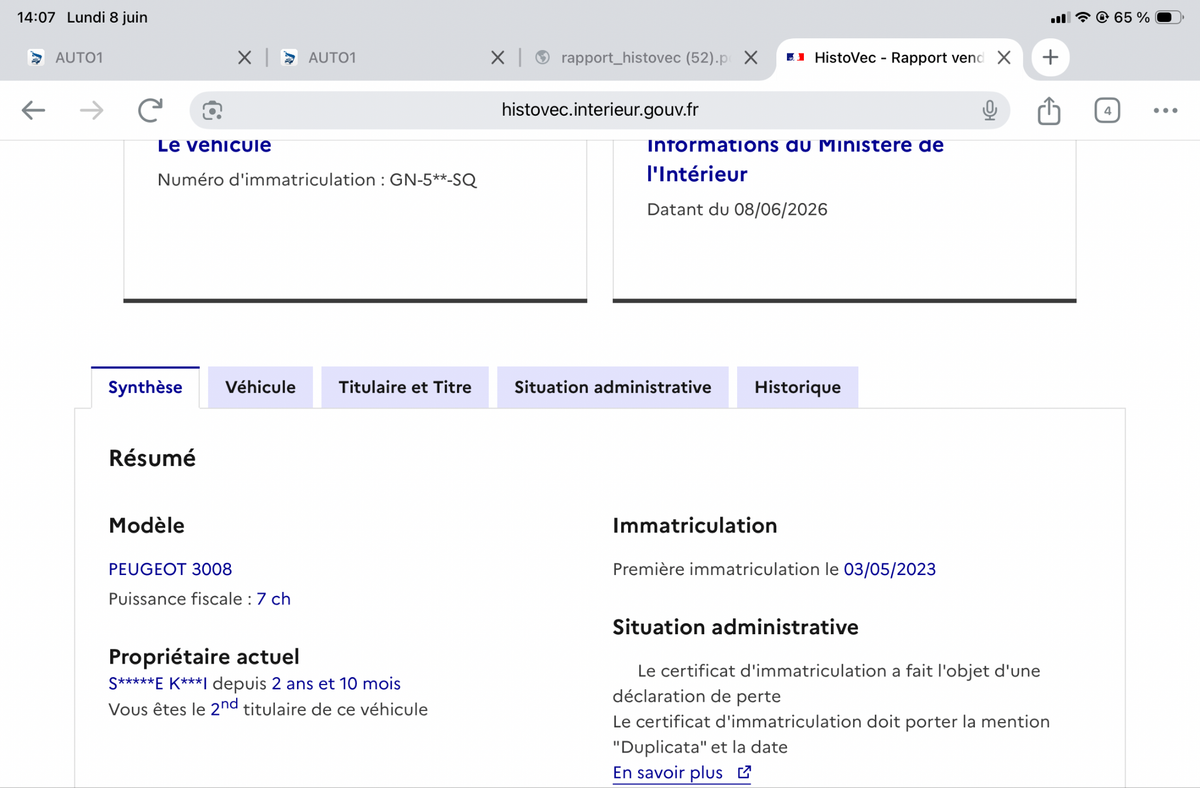Close the rapport_histovec (52) tab

tap(751, 58)
